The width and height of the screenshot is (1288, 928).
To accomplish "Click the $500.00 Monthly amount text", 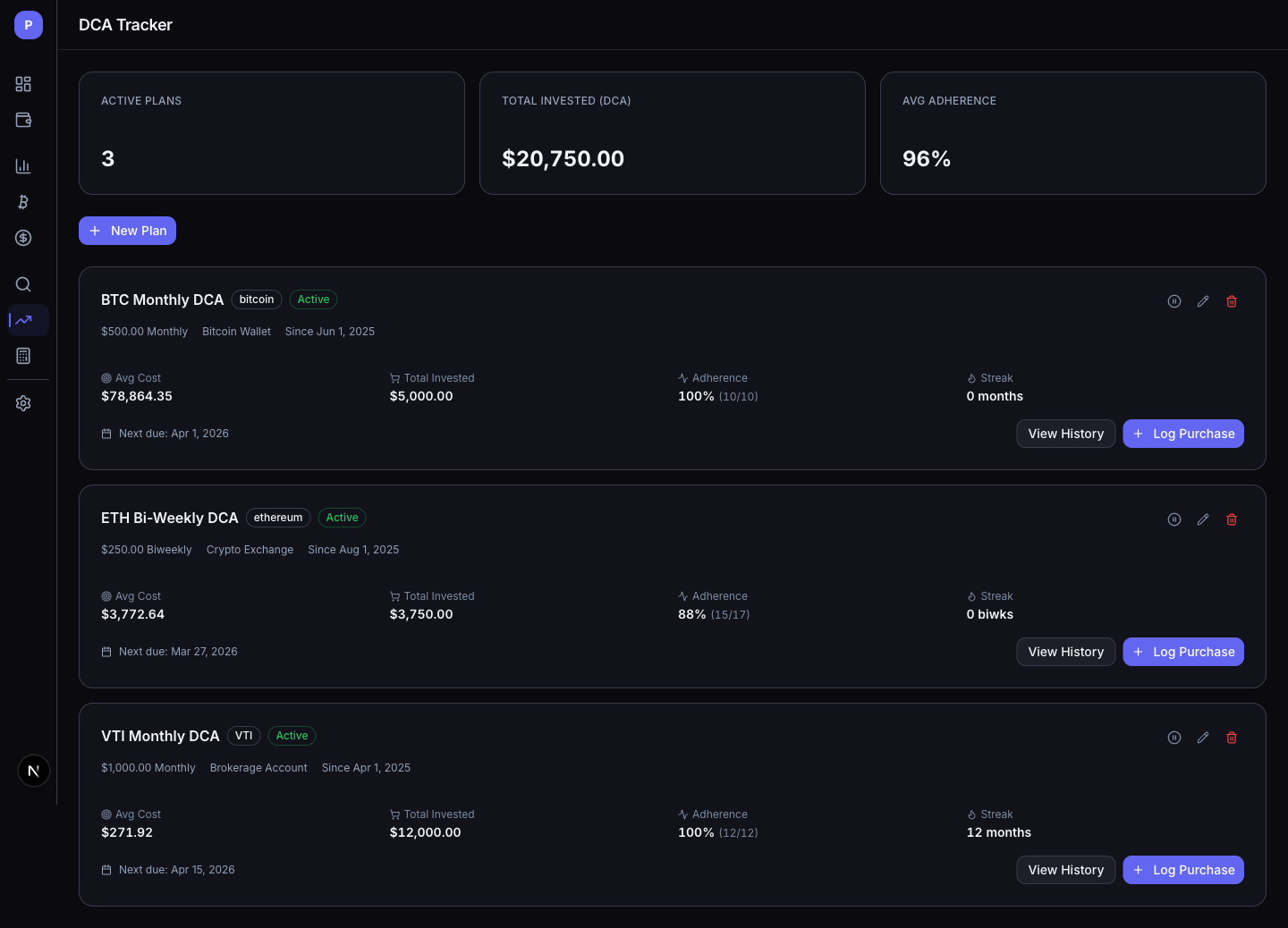I will (x=144, y=332).
